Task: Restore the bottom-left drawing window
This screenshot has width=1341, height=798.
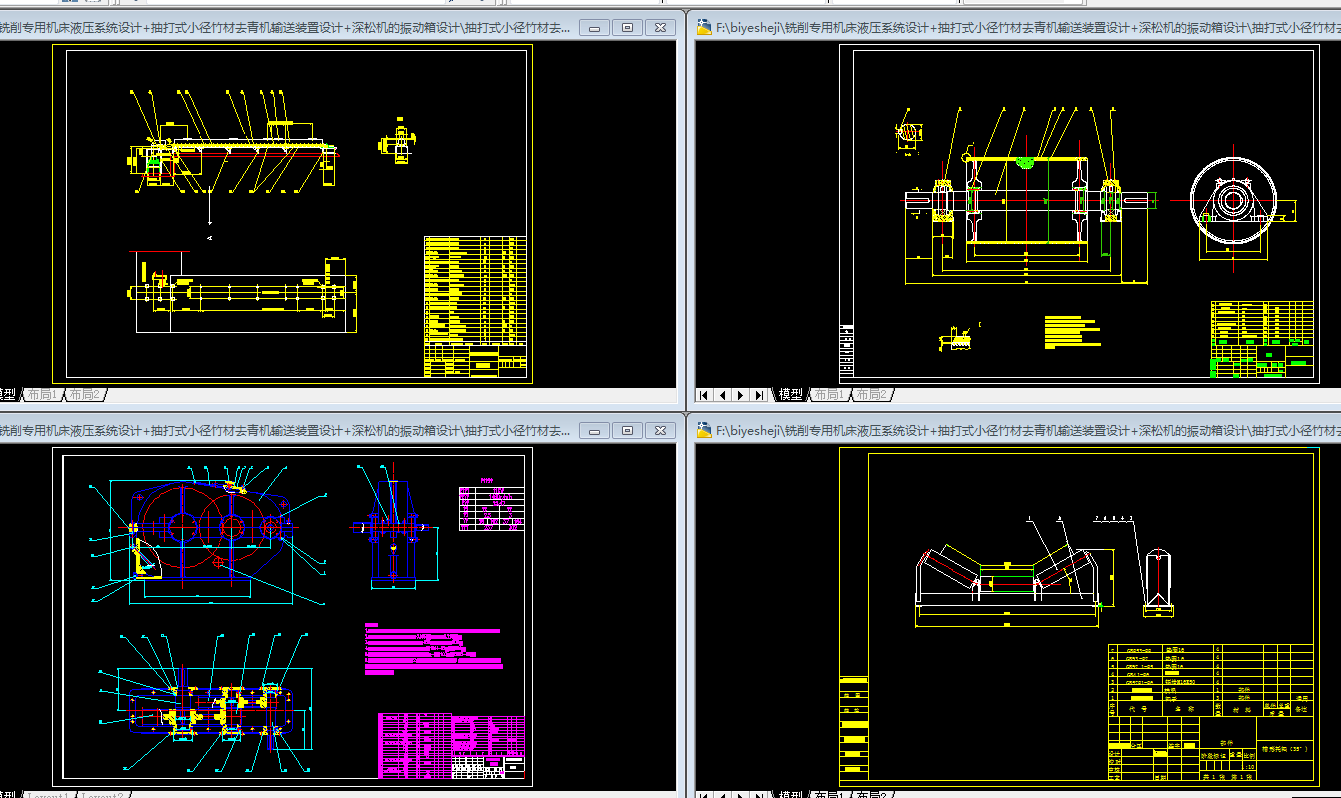Action: 627,430
